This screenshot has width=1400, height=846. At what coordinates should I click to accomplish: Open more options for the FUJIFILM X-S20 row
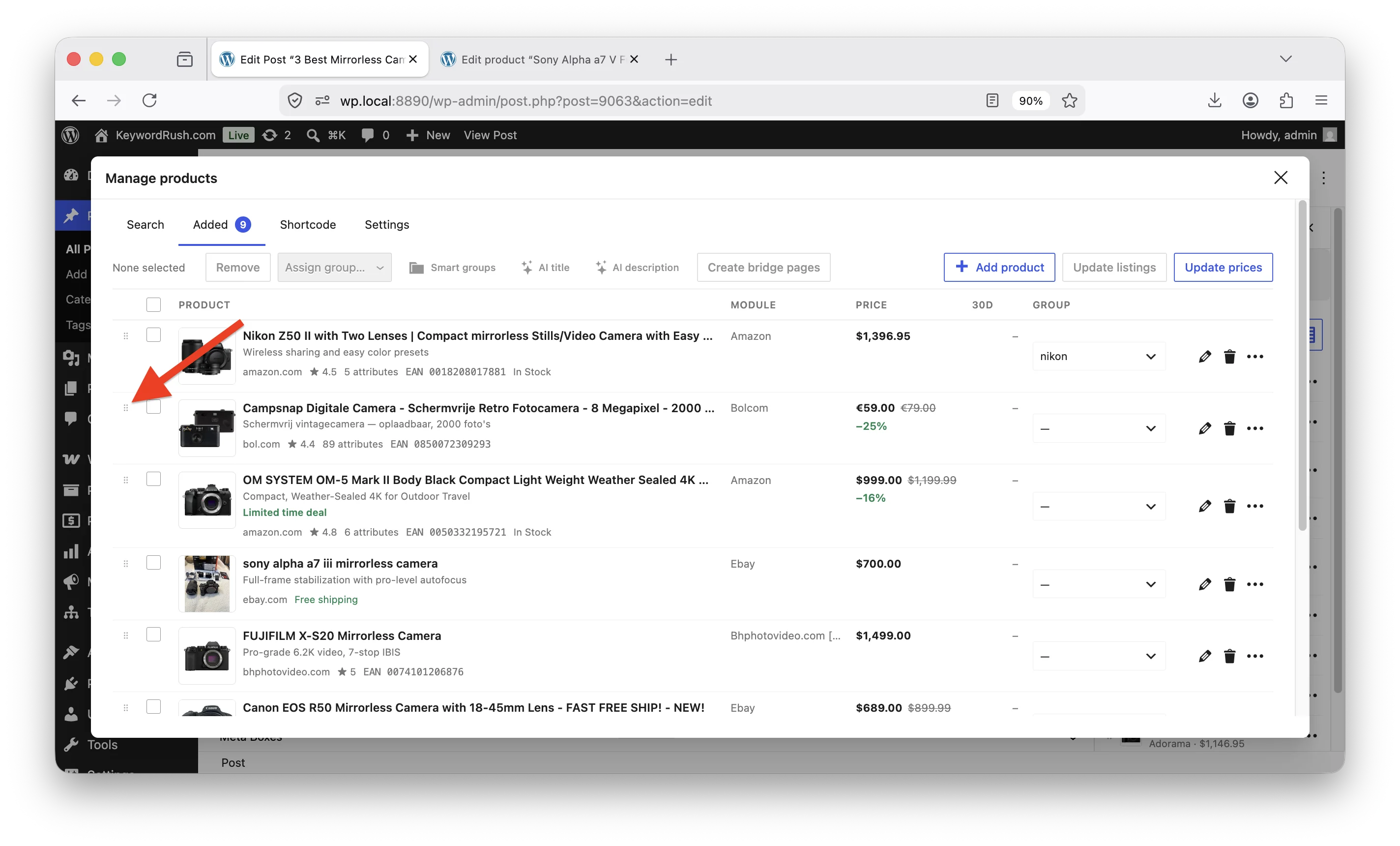[1255, 656]
